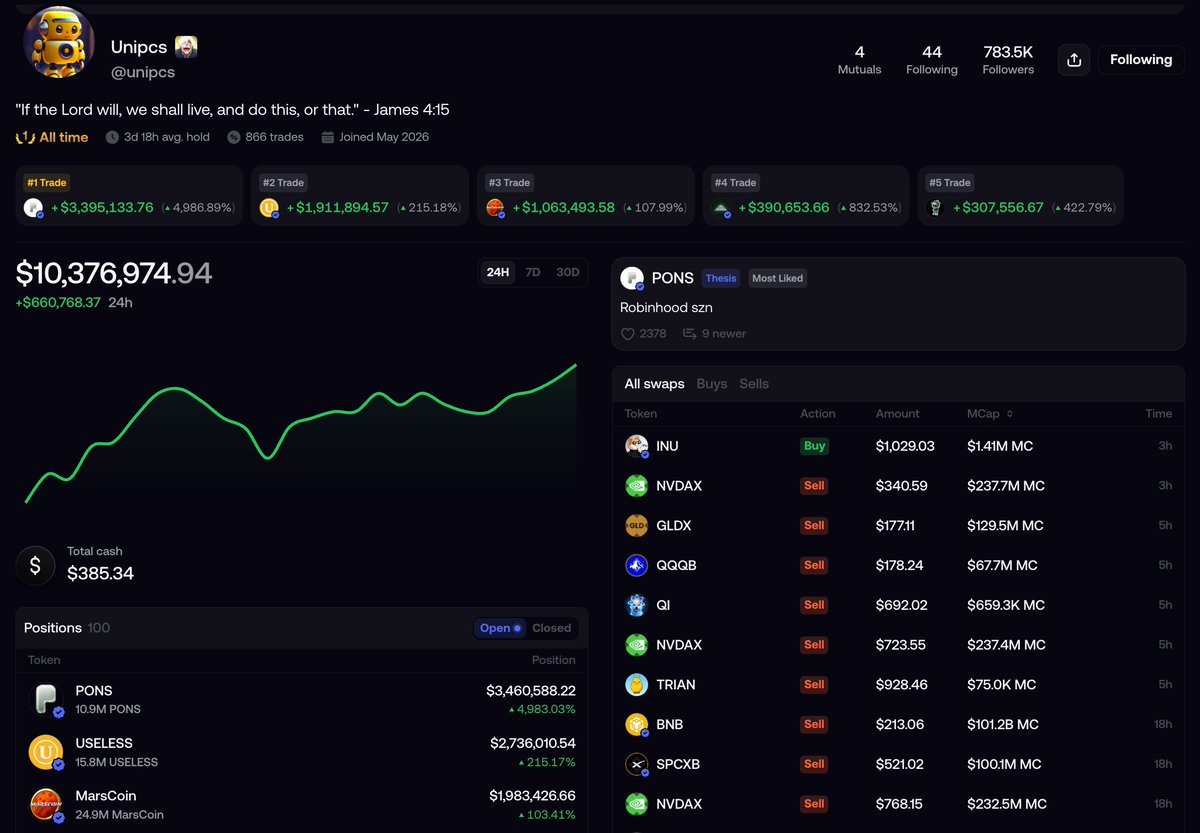Show the Sells tab

pyautogui.click(x=754, y=384)
